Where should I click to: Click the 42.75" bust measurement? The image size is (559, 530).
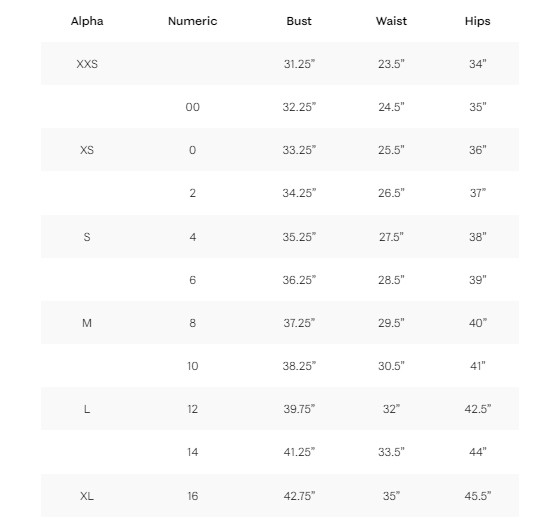299,496
